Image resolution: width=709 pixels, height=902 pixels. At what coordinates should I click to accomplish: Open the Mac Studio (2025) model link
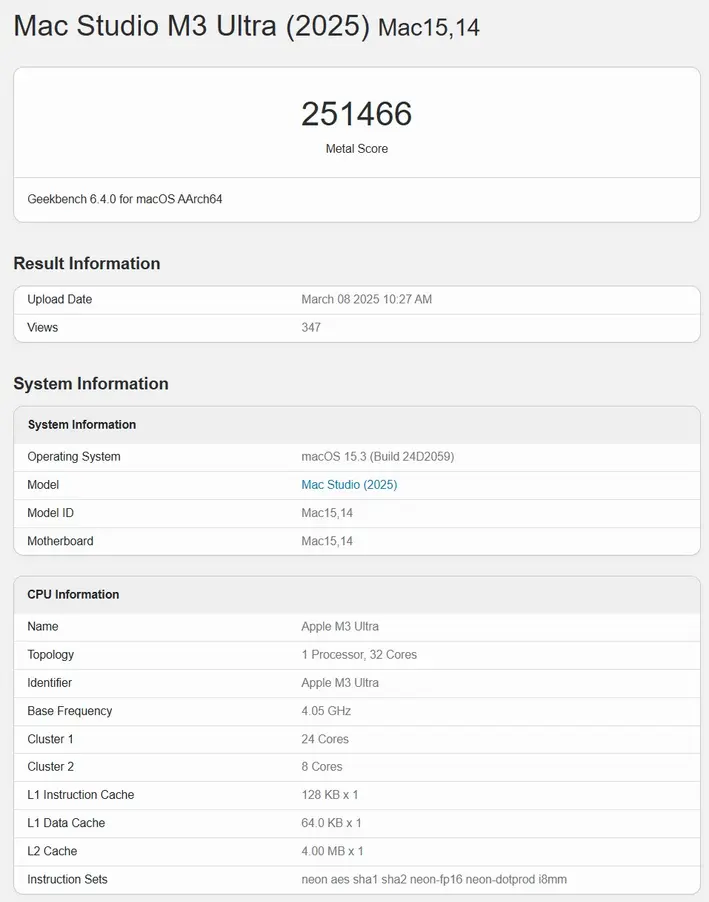coord(349,485)
